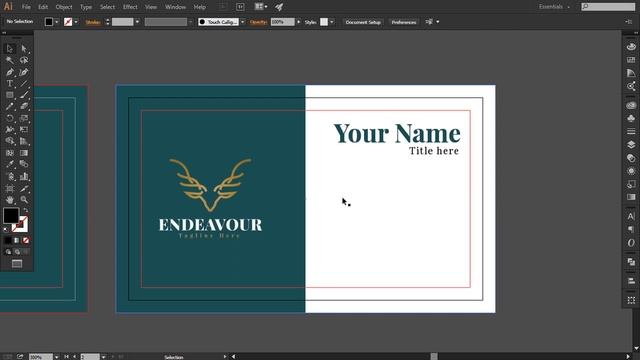Select the Paintbrush tool
Viewport: 640px width, 360px height.
[24, 95]
